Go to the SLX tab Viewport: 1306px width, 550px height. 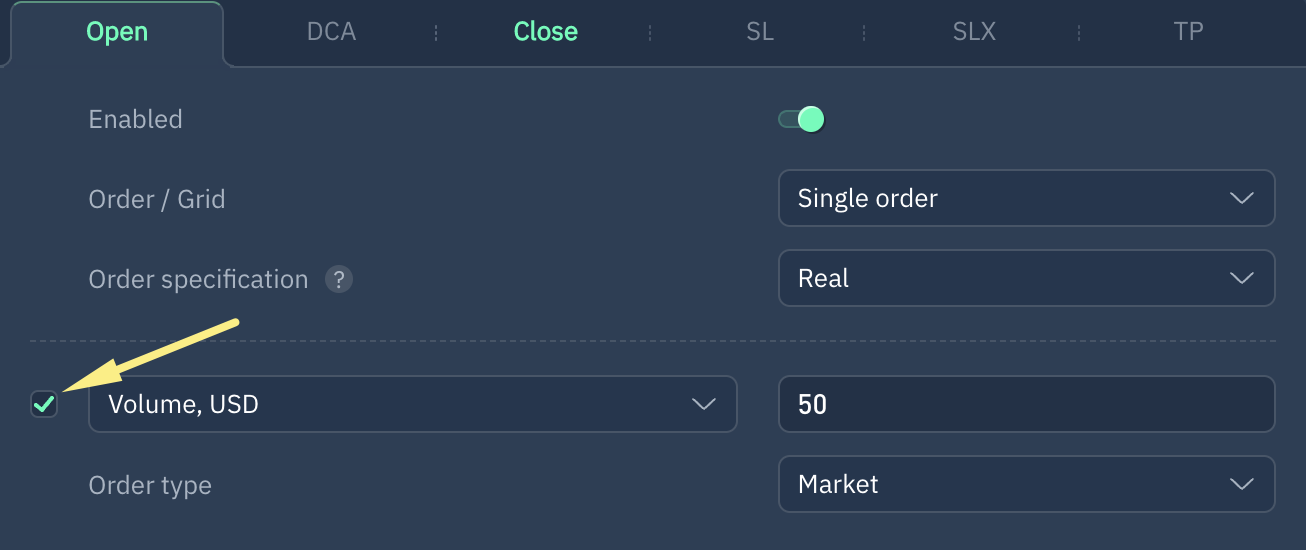[974, 32]
